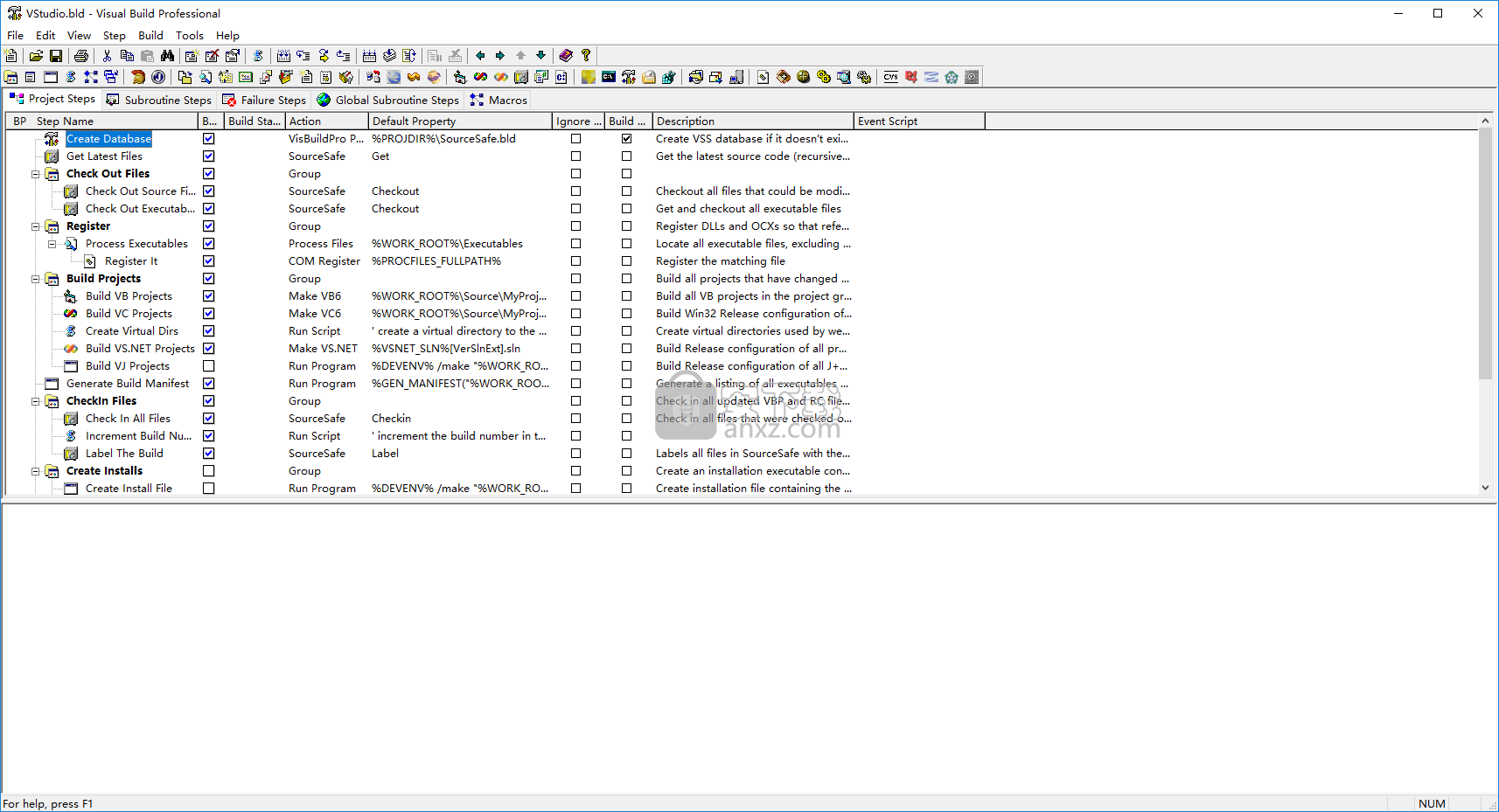Click the down arrow move icon

click(540, 55)
